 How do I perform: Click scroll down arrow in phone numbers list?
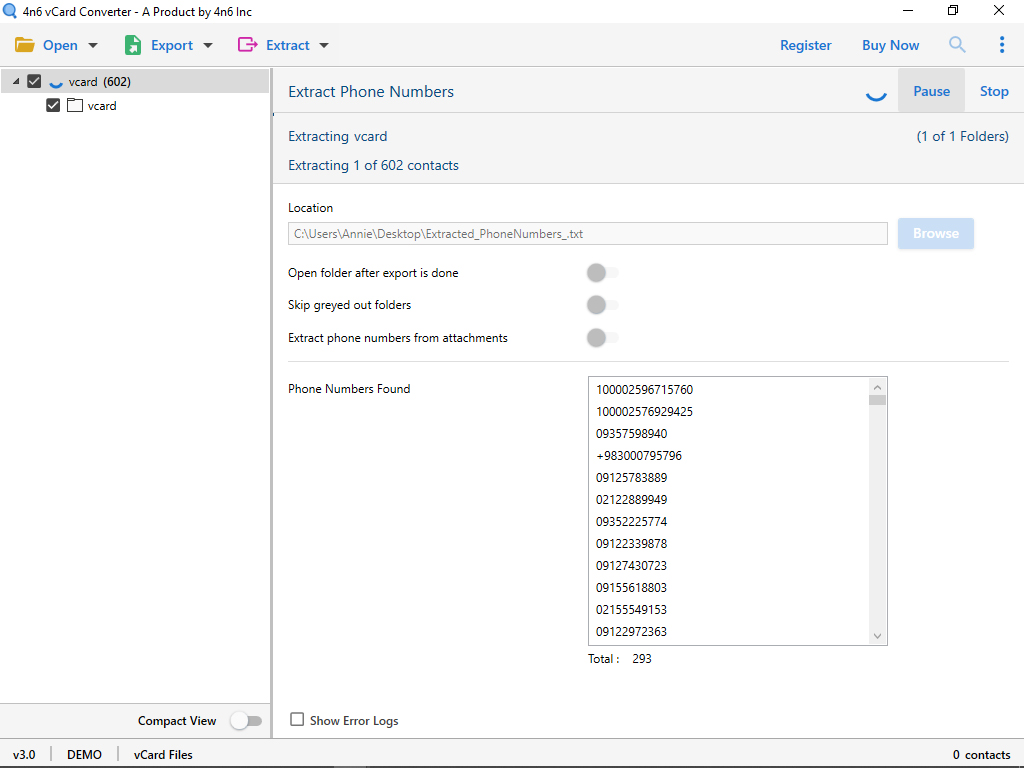point(877,635)
